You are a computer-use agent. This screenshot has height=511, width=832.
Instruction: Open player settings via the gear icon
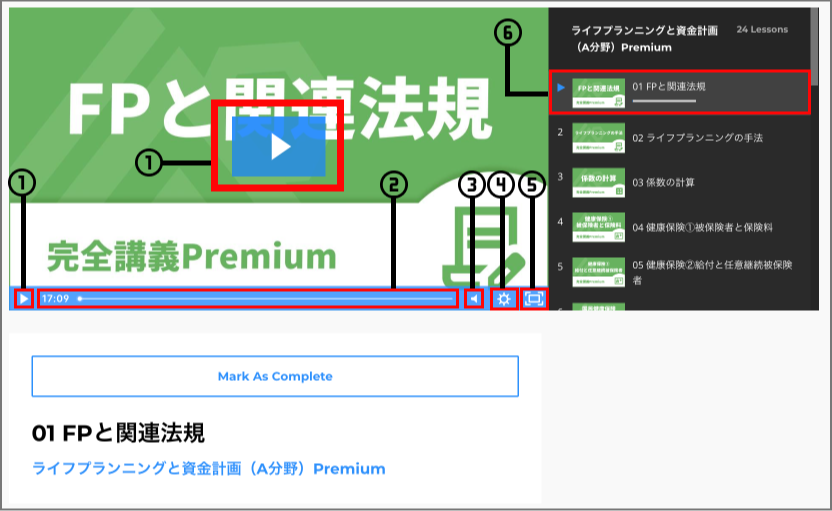[504, 299]
